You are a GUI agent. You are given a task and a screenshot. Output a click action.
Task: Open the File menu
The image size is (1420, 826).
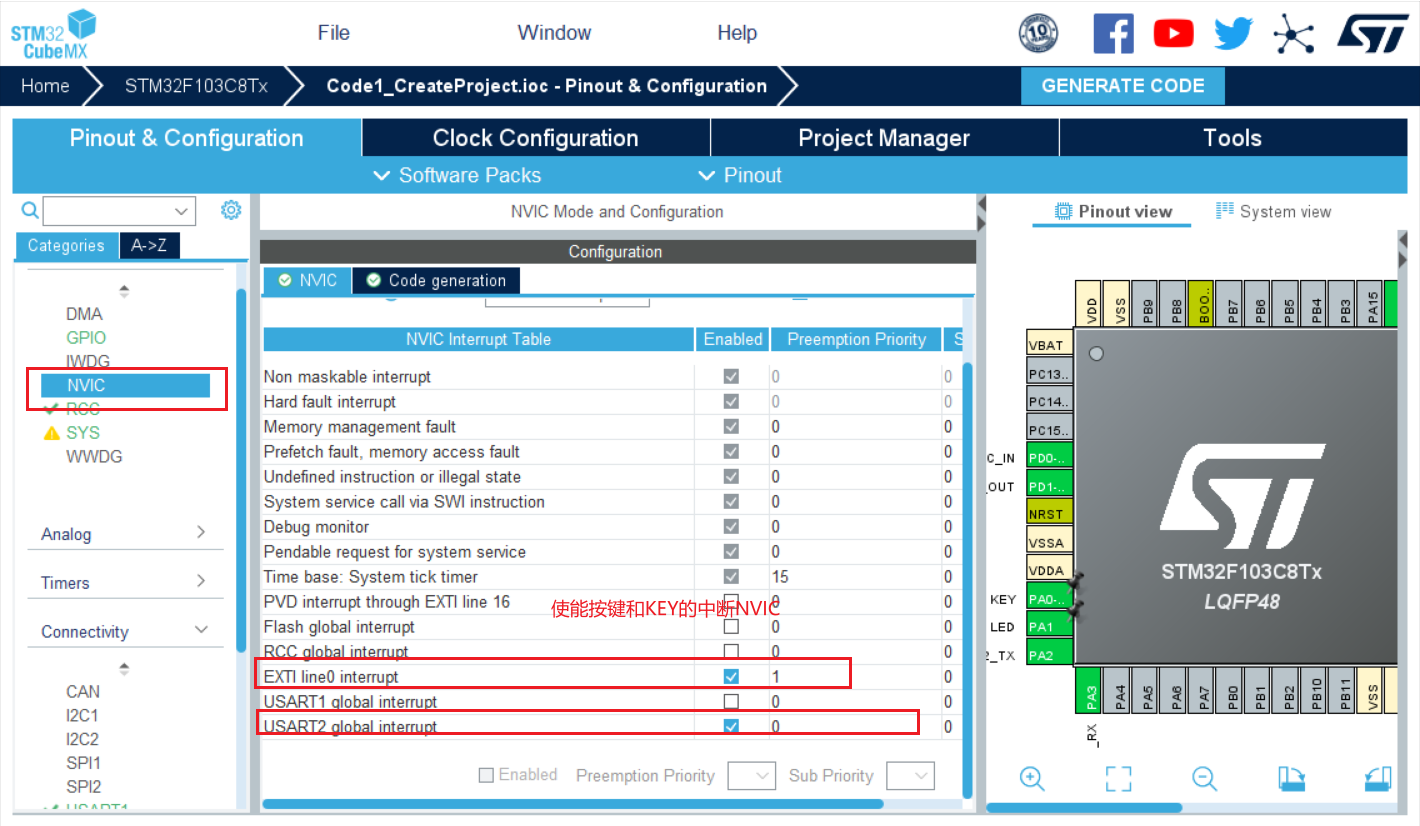click(x=333, y=33)
